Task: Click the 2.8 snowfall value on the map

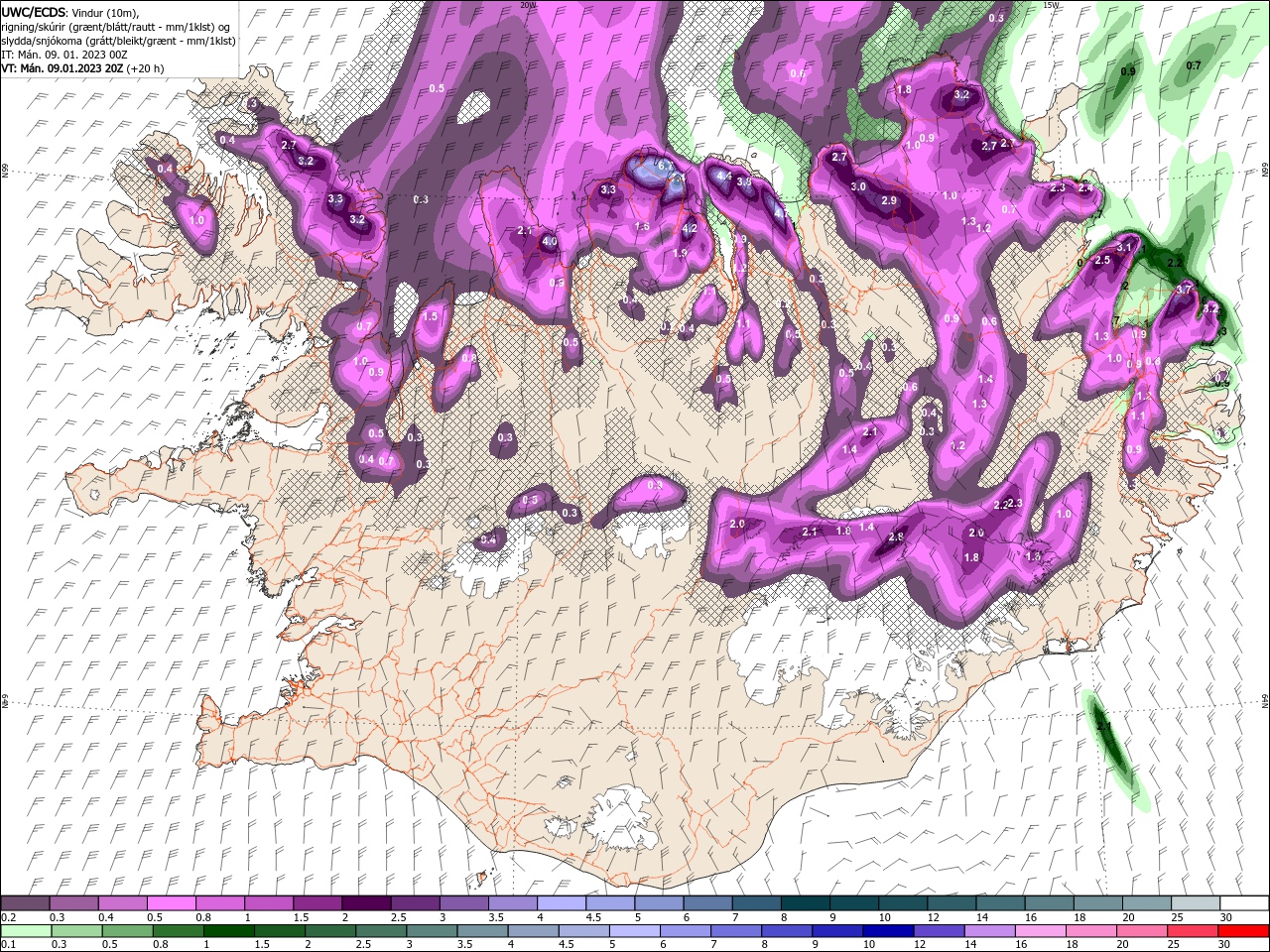Action: click(896, 536)
